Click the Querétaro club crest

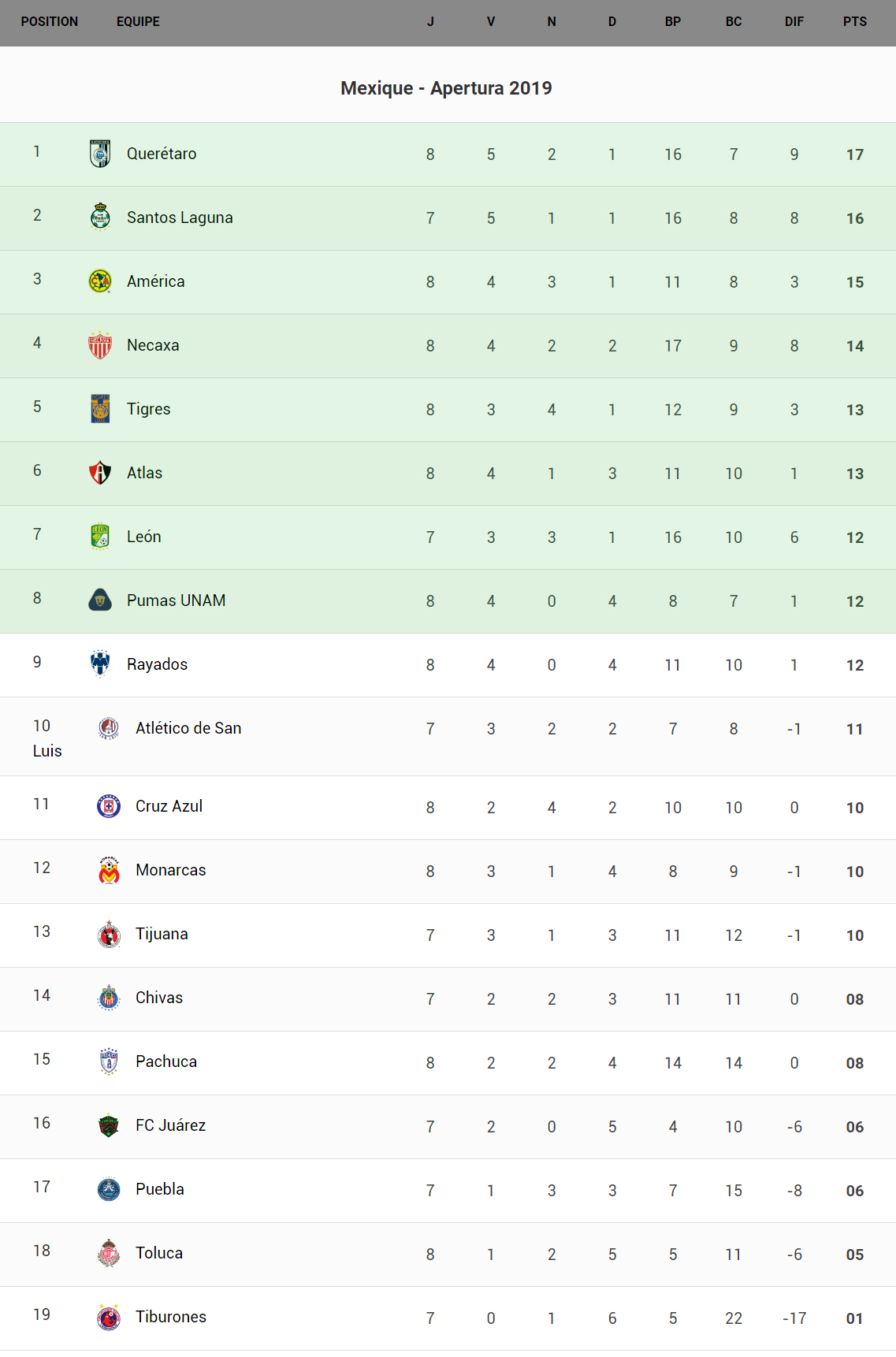(x=100, y=154)
